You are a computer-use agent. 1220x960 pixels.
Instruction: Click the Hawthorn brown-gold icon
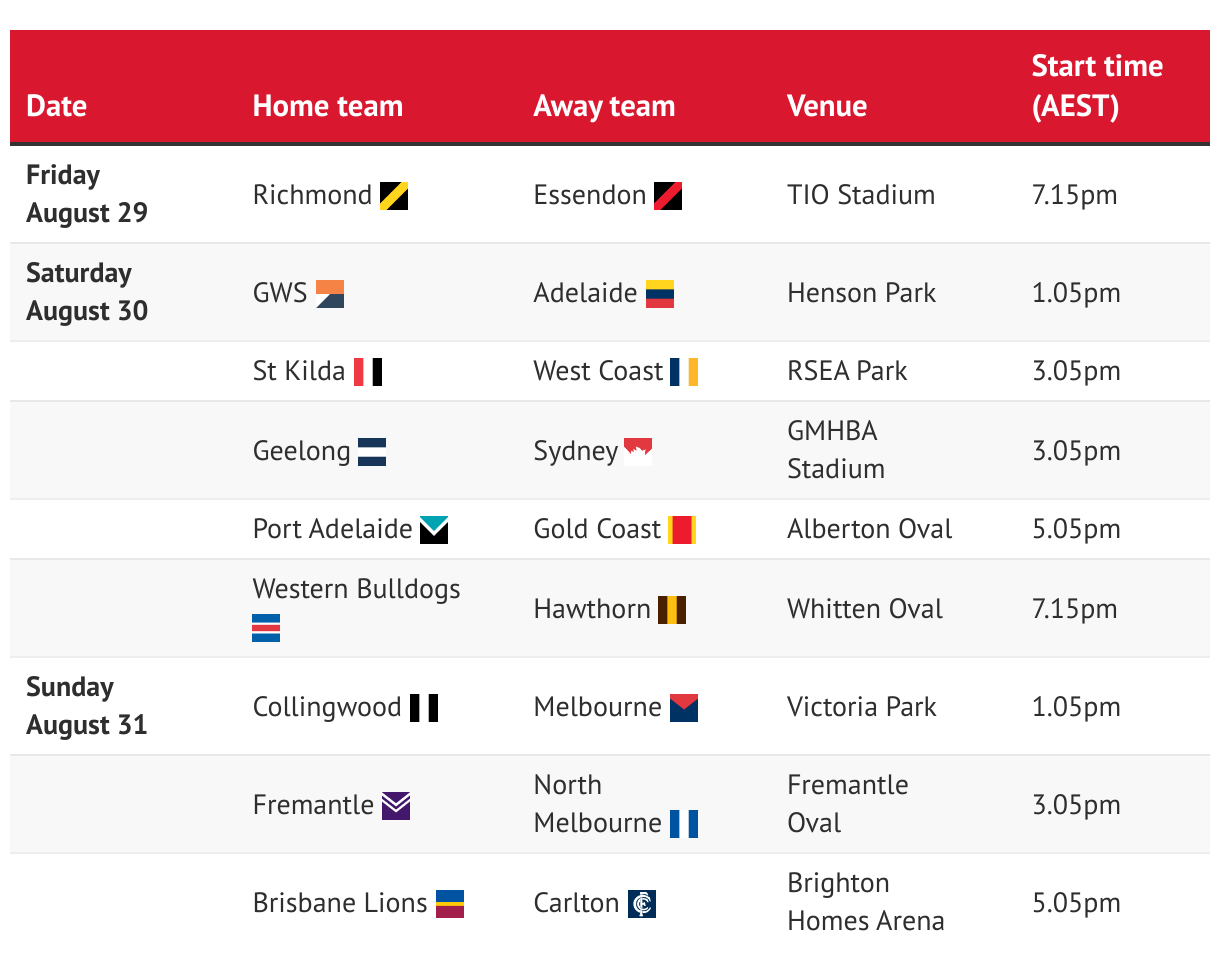pyautogui.click(x=672, y=610)
